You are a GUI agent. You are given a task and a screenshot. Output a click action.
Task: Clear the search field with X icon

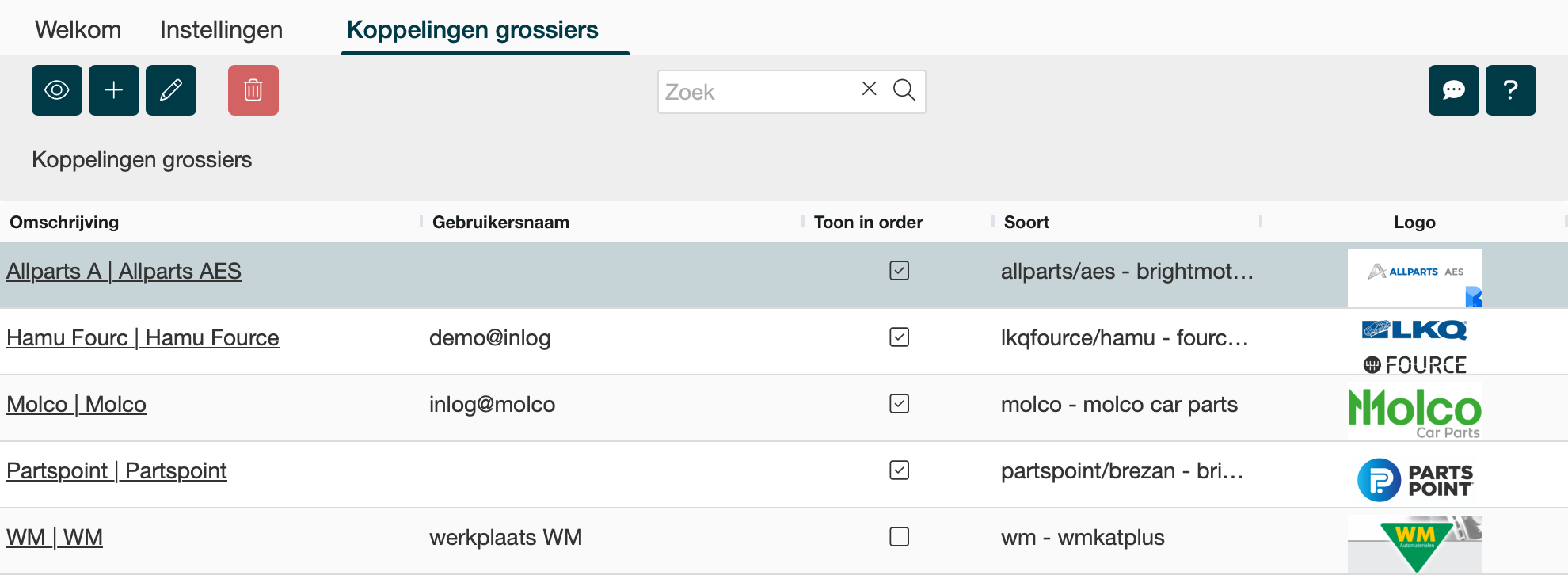[x=869, y=89]
